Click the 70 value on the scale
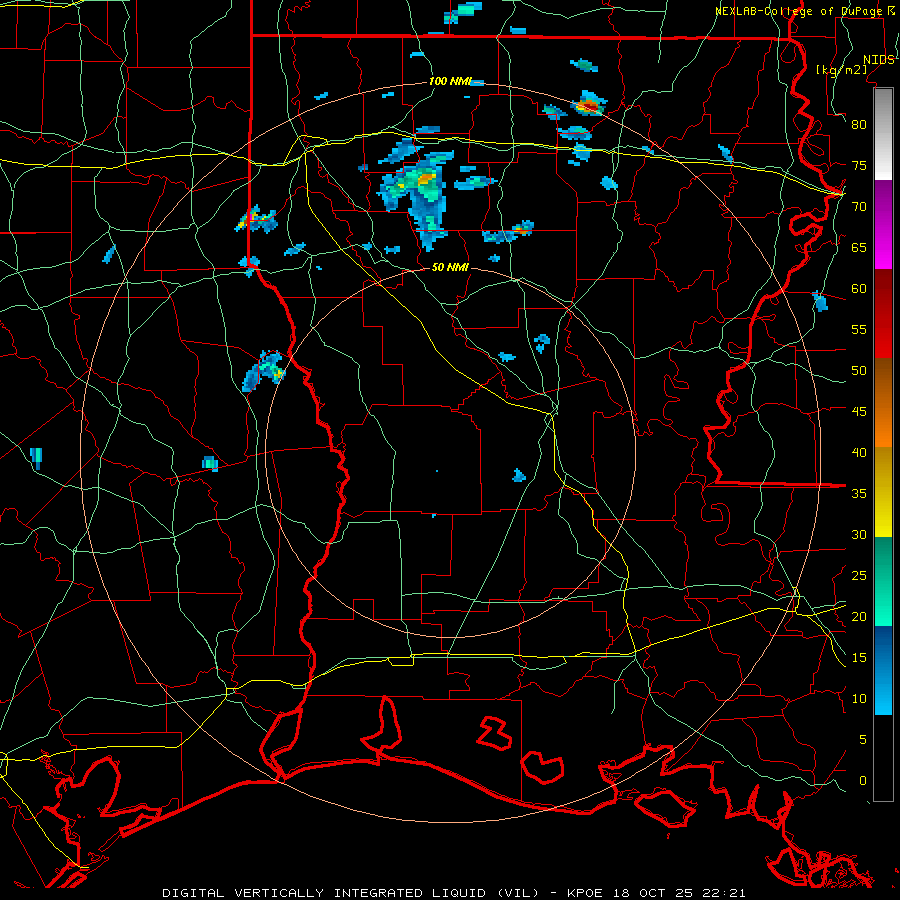 [x=859, y=207]
